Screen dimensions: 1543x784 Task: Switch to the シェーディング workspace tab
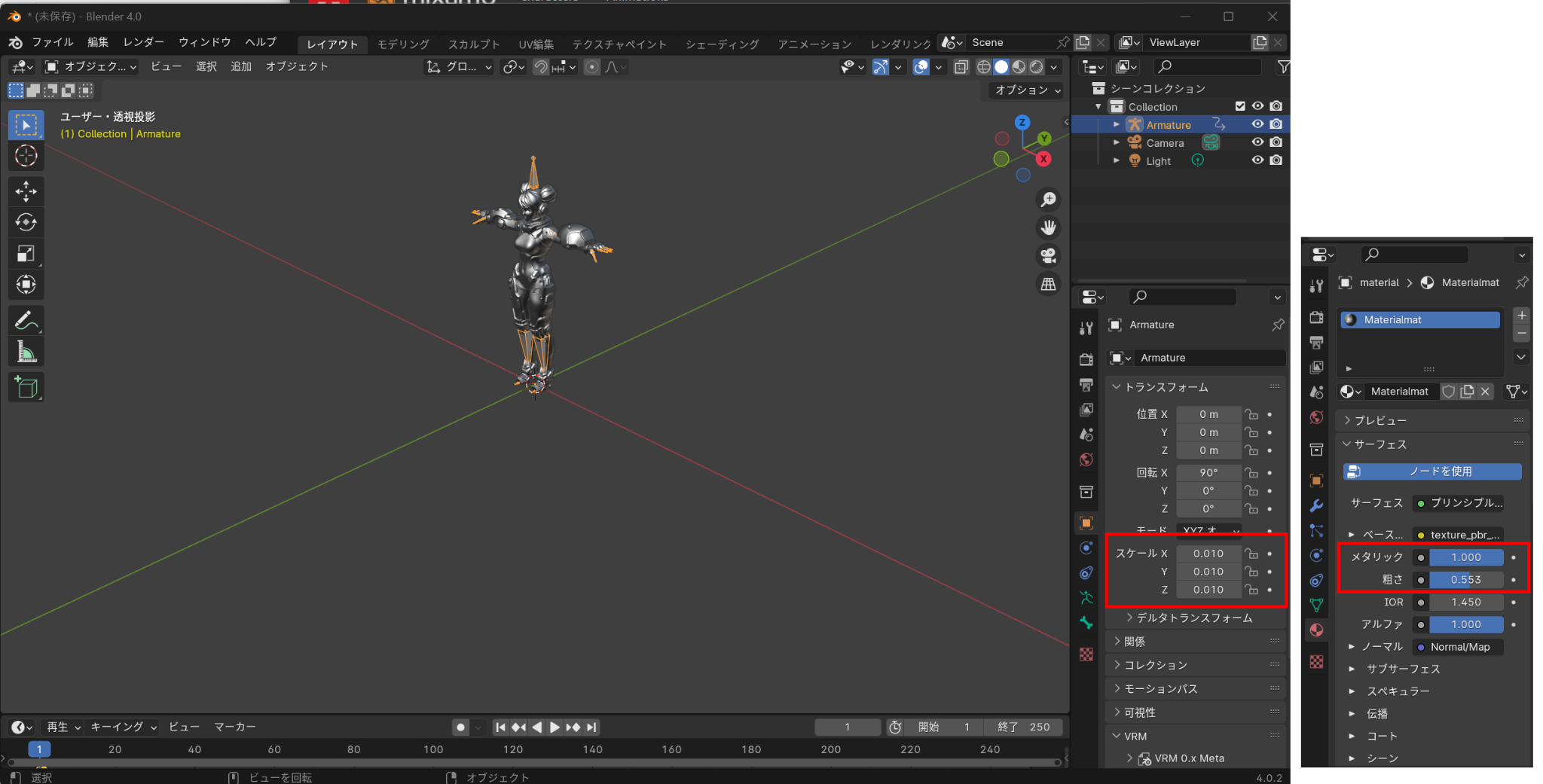click(x=722, y=44)
